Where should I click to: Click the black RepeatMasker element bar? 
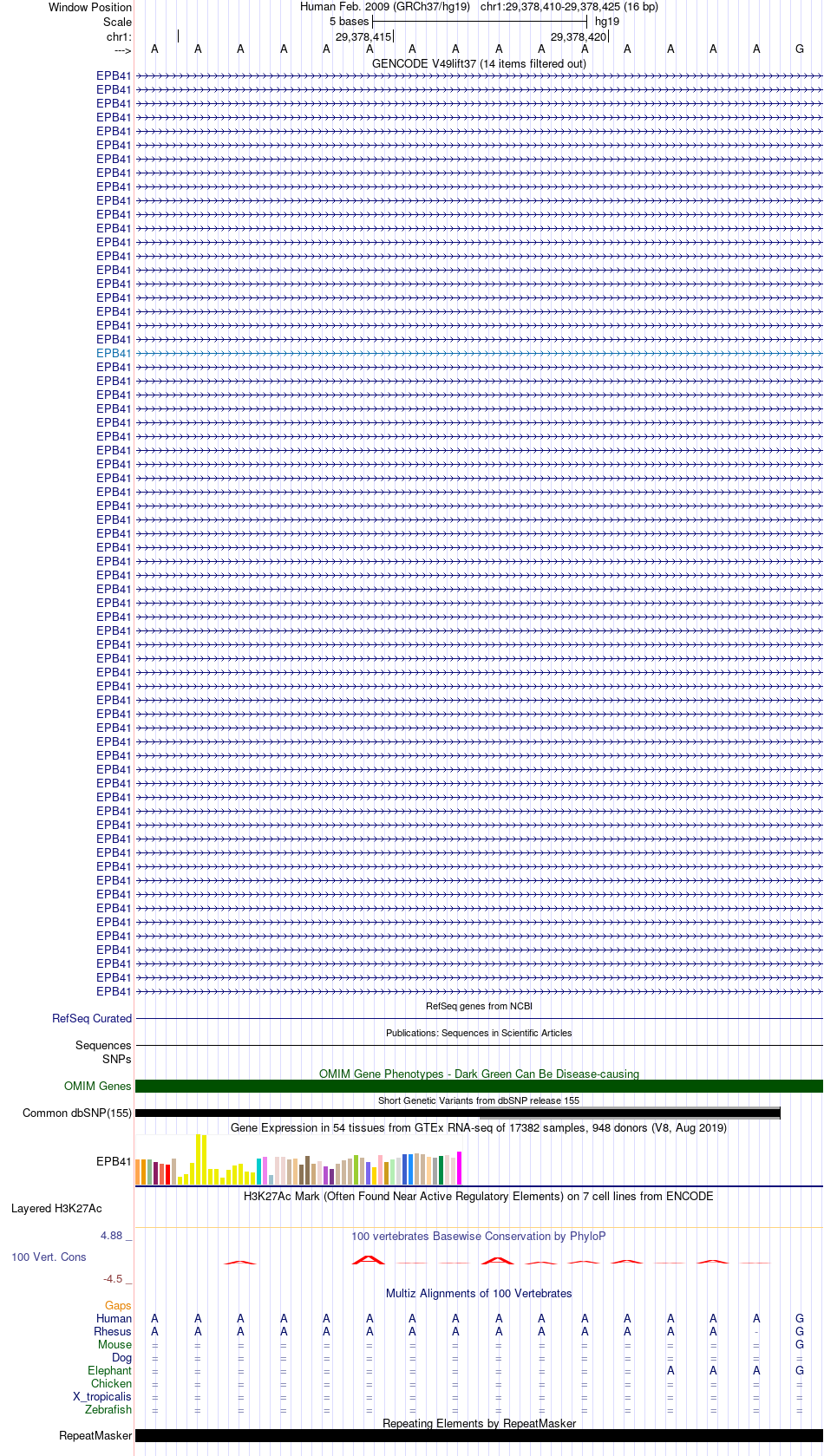click(479, 1435)
